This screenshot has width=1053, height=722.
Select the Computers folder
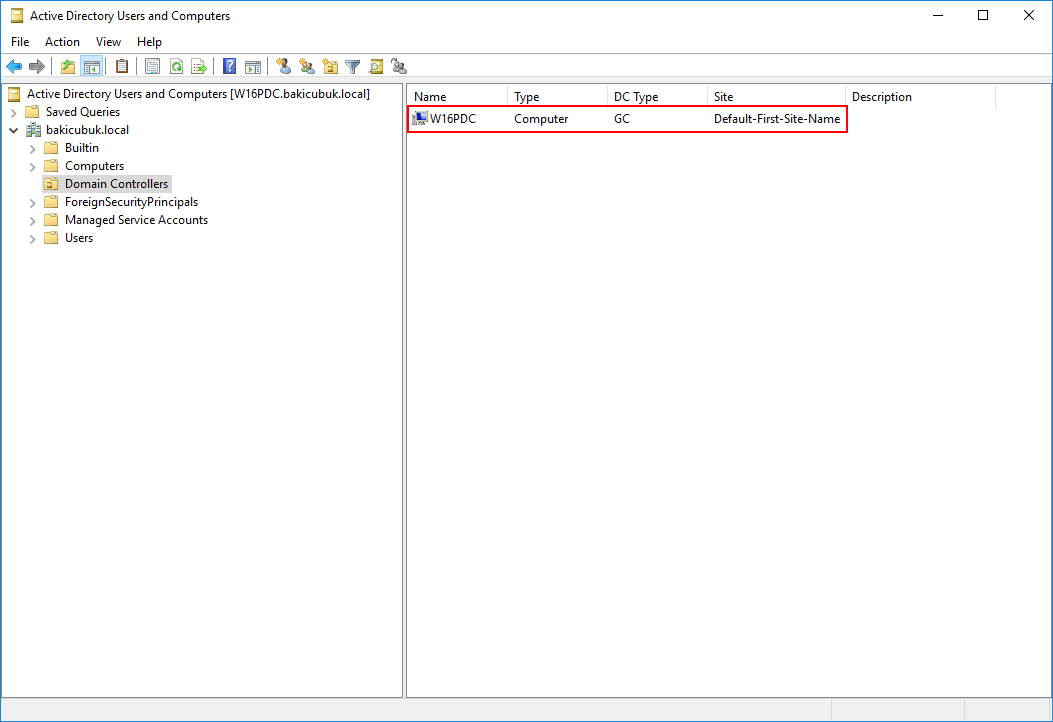coord(95,166)
